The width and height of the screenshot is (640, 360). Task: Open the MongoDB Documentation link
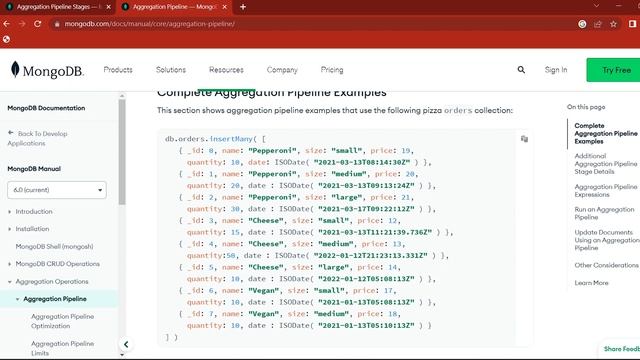pos(46,108)
